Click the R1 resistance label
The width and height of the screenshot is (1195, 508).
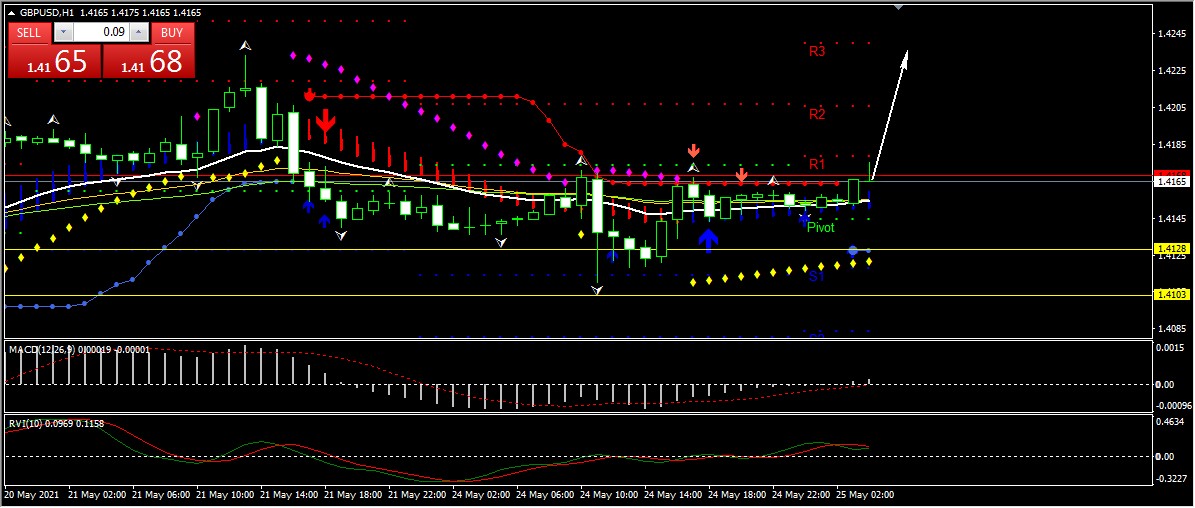817,164
